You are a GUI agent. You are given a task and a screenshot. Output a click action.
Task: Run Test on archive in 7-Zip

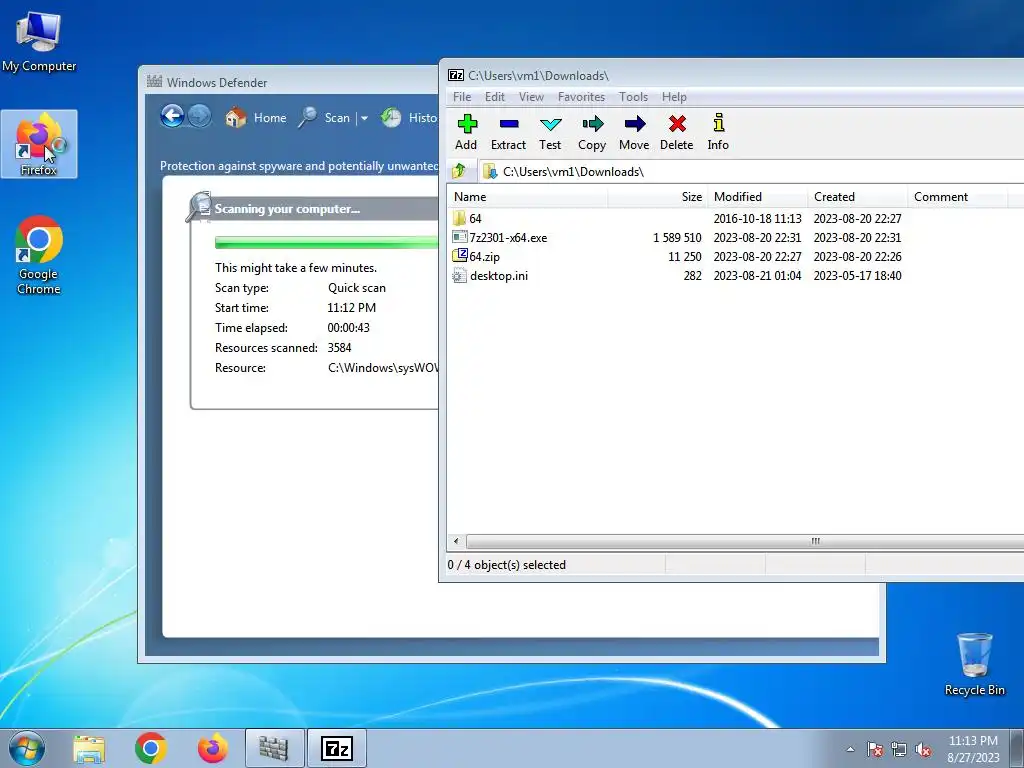coord(550,133)
